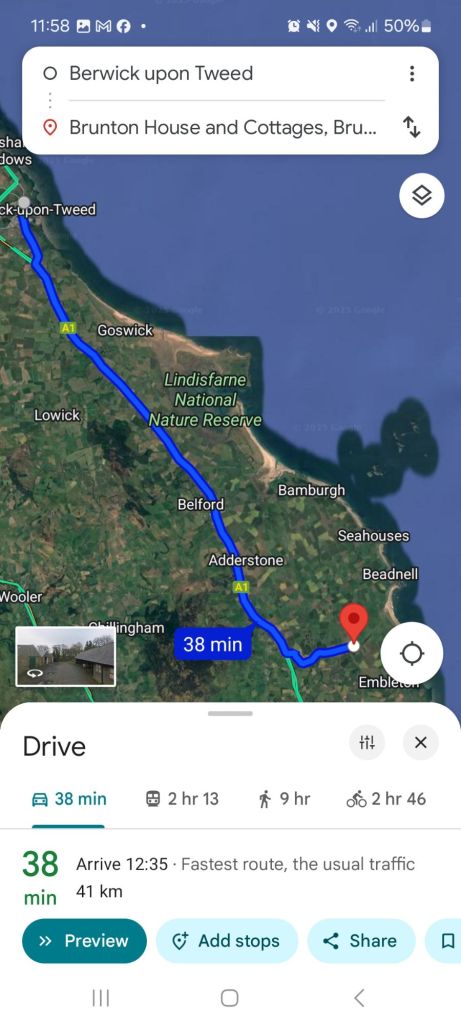Edit the Brunton House destination field
461x1024 pixels.
[215, 127]
